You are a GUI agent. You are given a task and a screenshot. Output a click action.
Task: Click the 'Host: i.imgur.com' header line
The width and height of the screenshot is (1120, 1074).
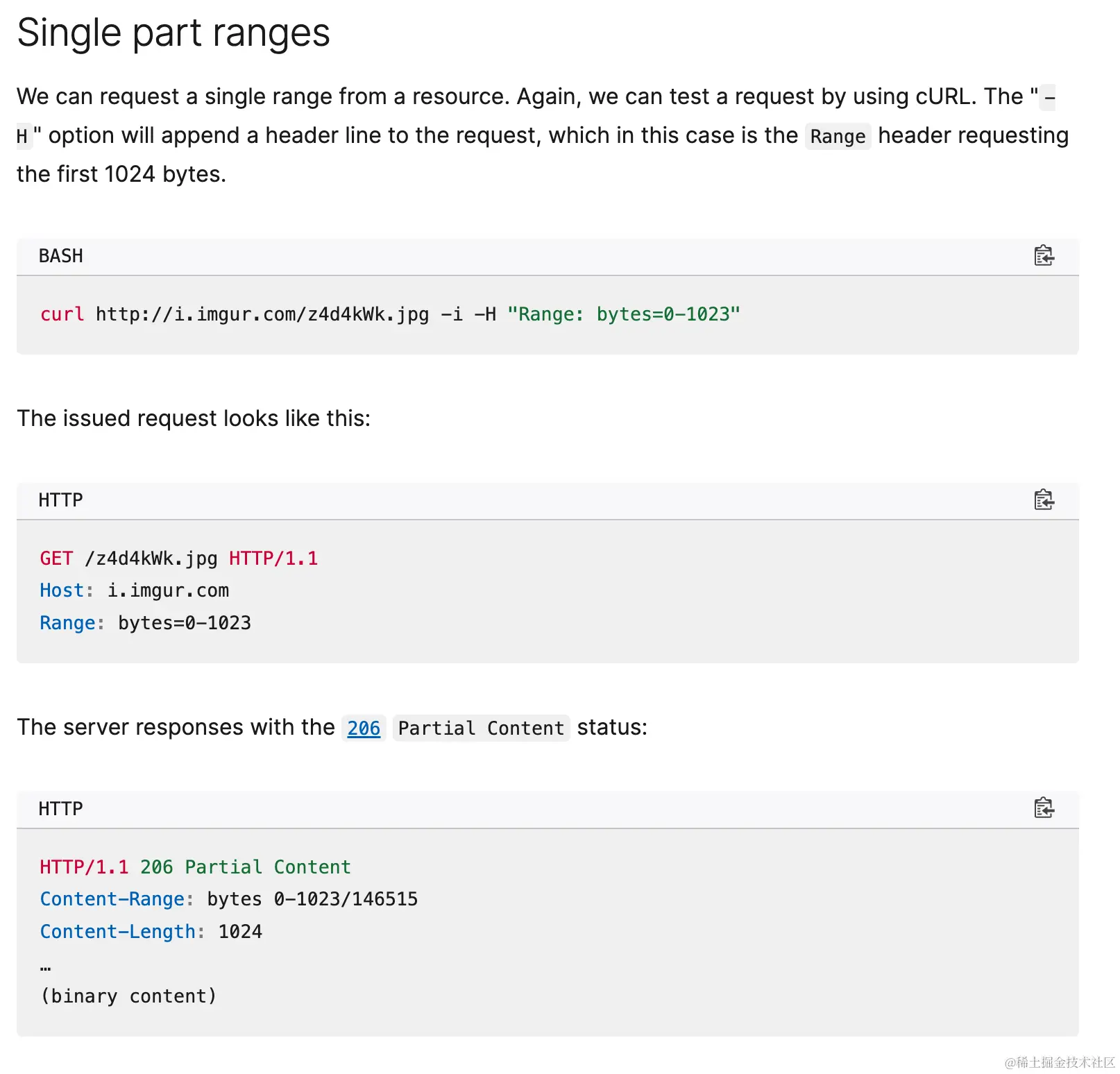pyautogui.click(x=134, y=590)
